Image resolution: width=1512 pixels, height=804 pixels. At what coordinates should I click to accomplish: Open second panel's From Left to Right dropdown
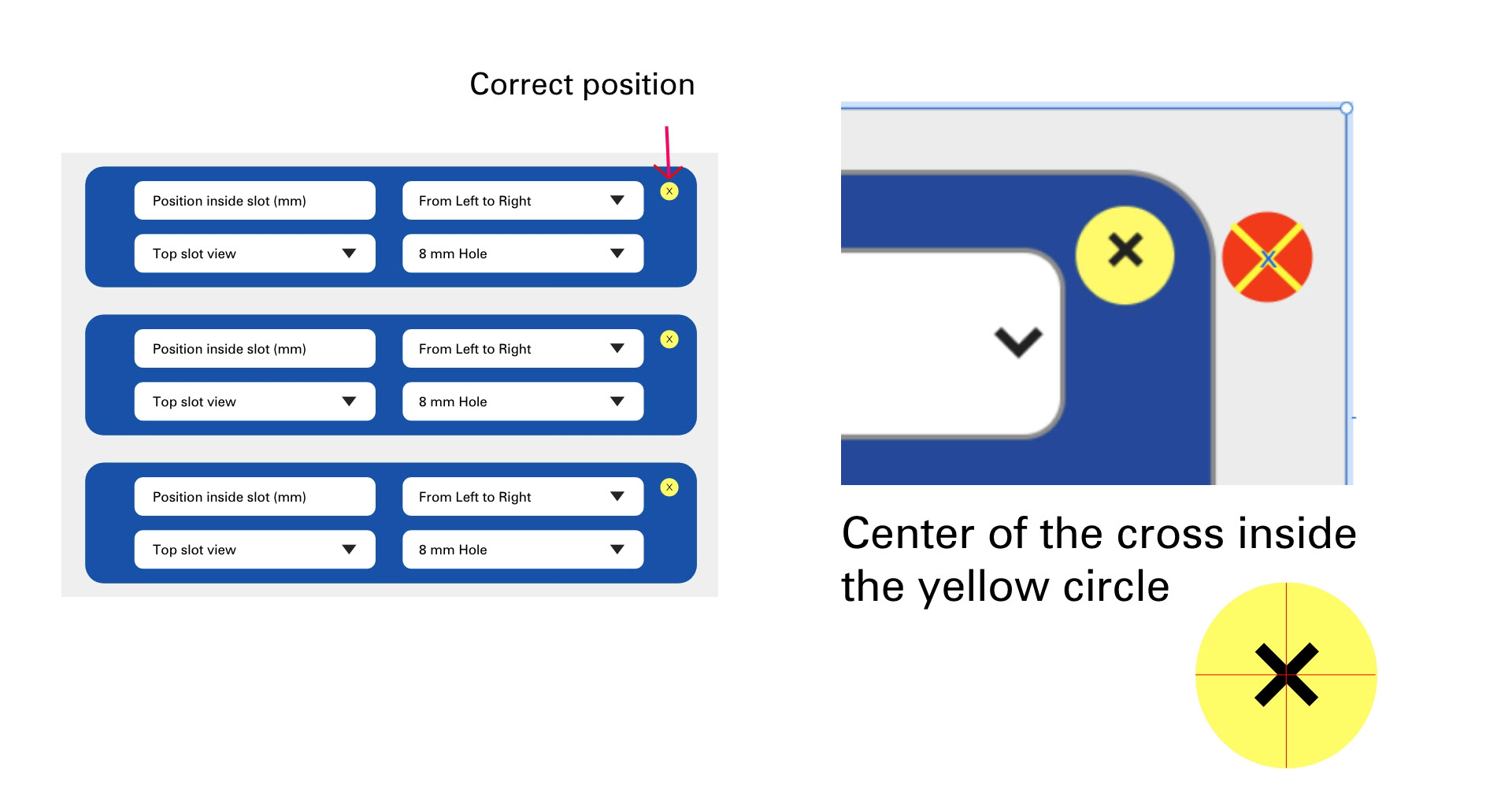coord(523,349)
